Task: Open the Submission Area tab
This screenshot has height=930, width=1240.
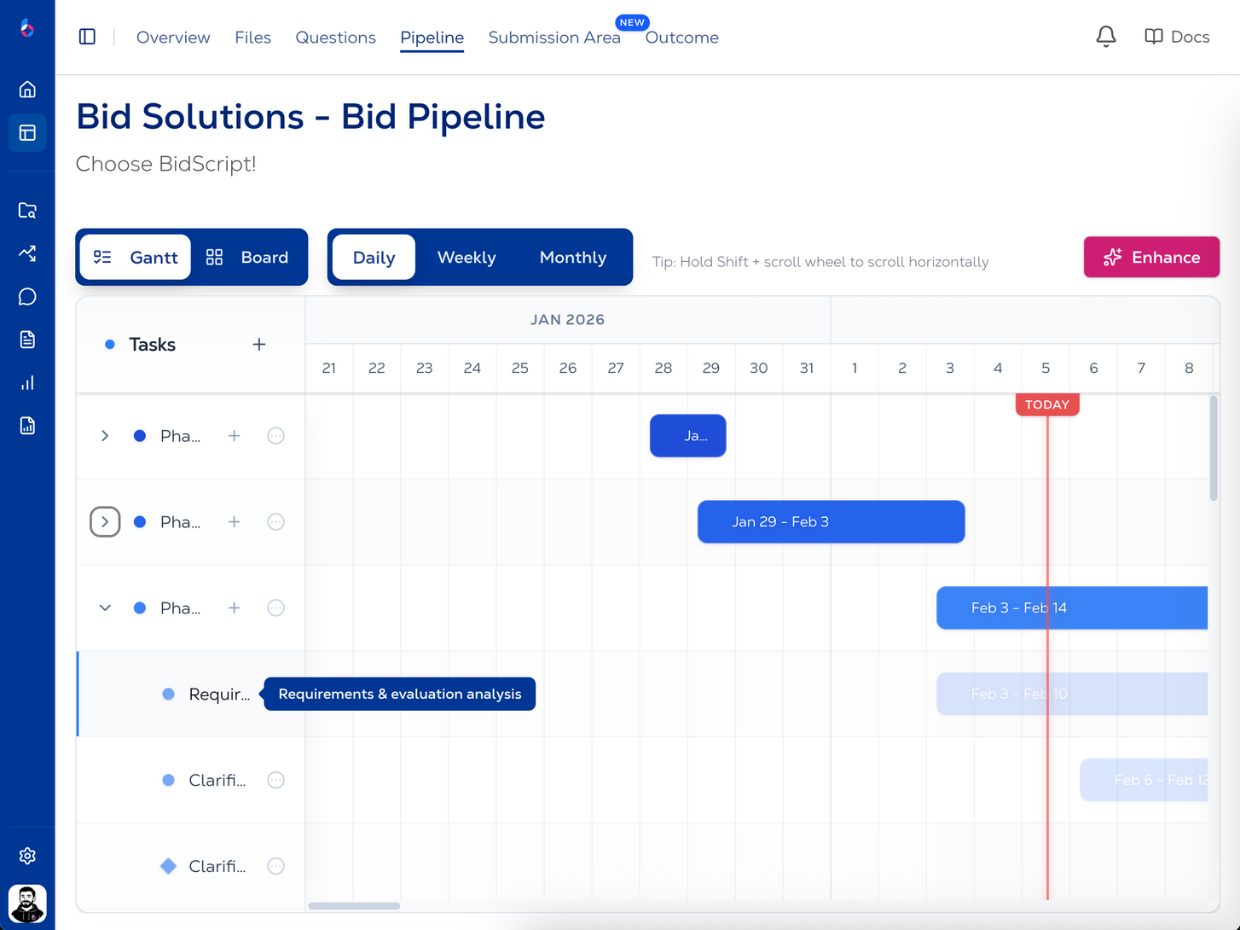Action: tap(554, 38)
